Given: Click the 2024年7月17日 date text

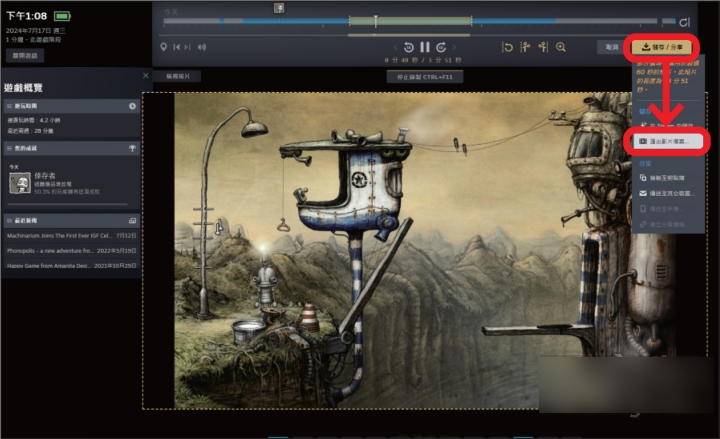Looking at the screenshot, I should coord(35,31).
